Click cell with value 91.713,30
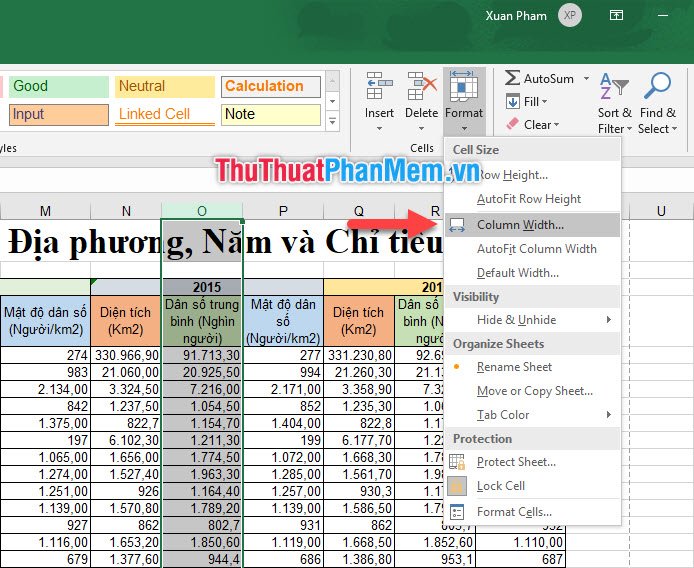694x568 pixels. tap(202, 355)
